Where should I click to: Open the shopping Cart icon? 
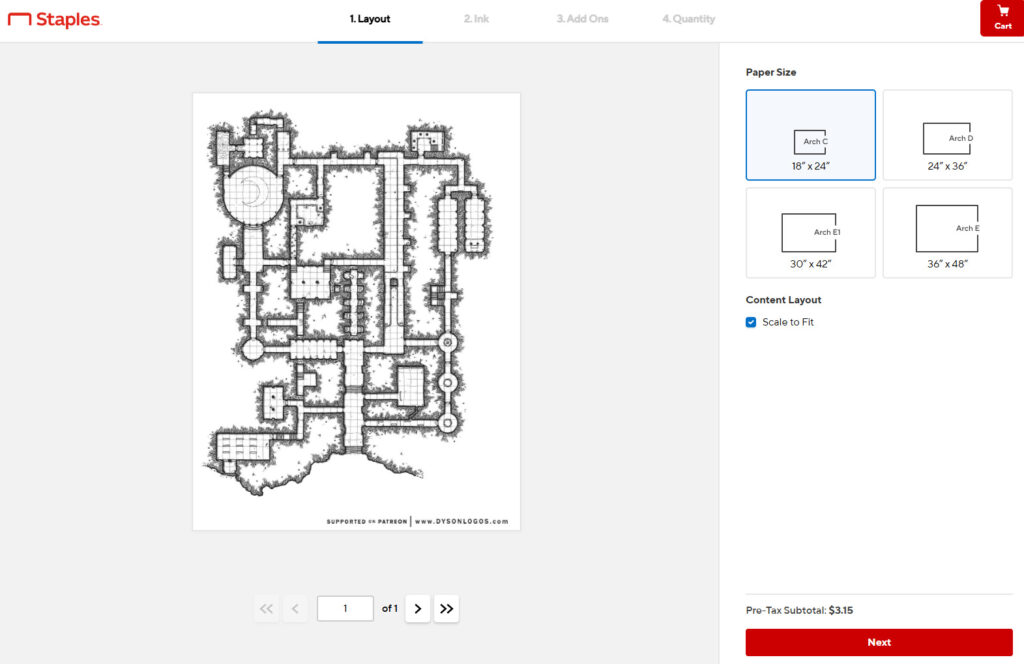tap(1002, 18)
